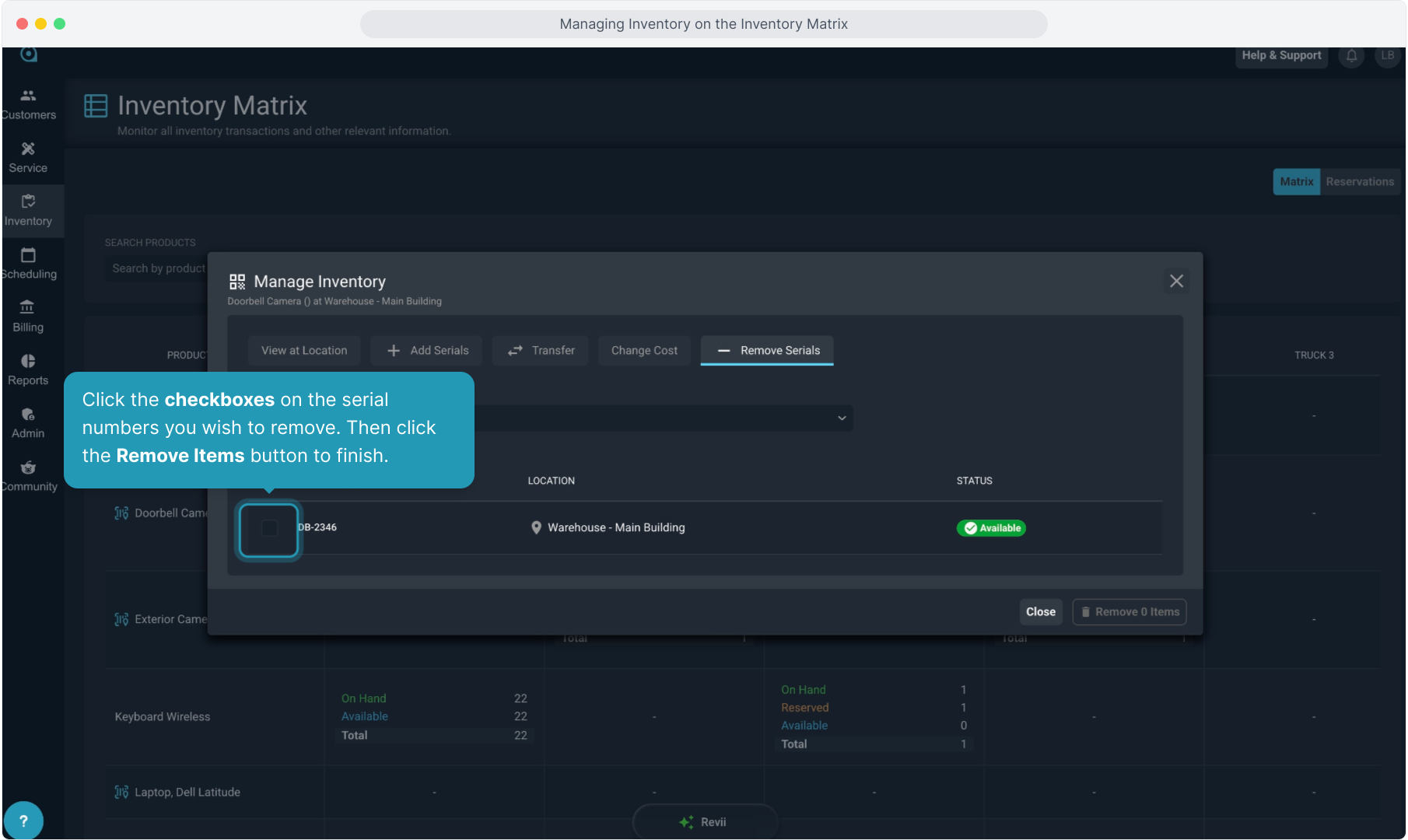
Task: Click the Remove 0 Items button
Action: pos(1130,612)
